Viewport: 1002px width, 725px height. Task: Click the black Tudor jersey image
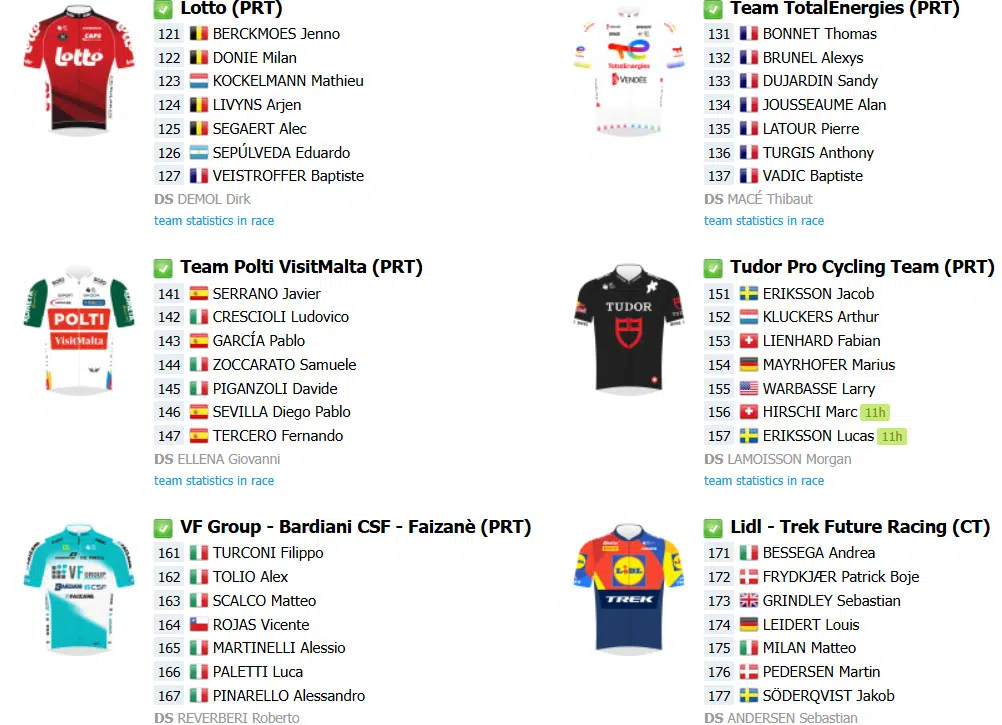click(x=629, y=329)
